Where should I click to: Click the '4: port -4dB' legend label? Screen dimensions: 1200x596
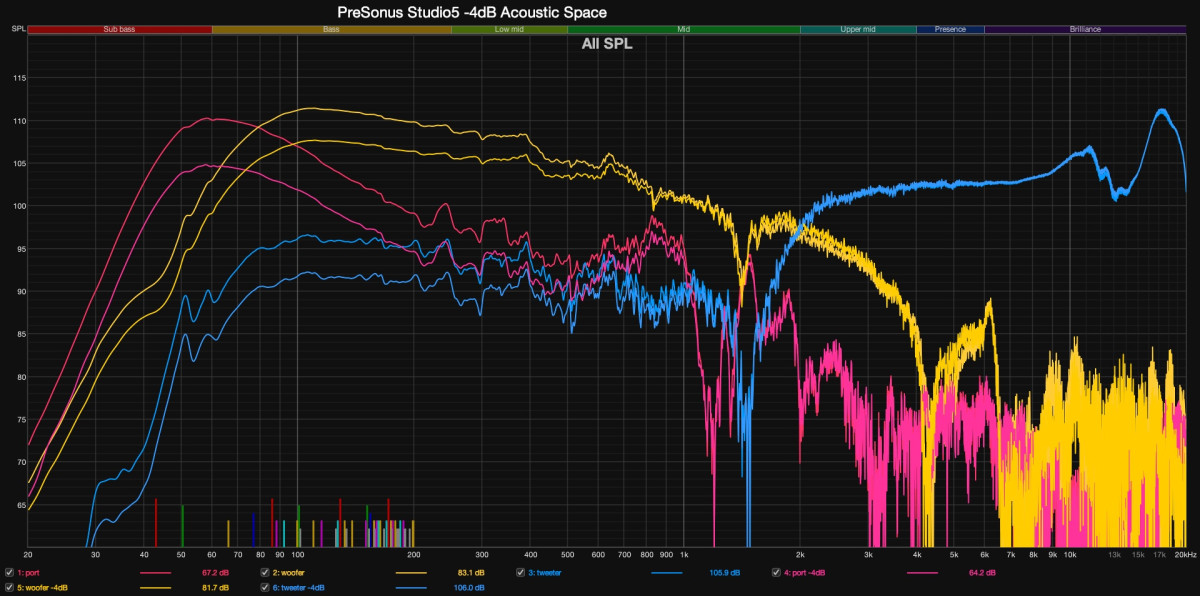806,573
